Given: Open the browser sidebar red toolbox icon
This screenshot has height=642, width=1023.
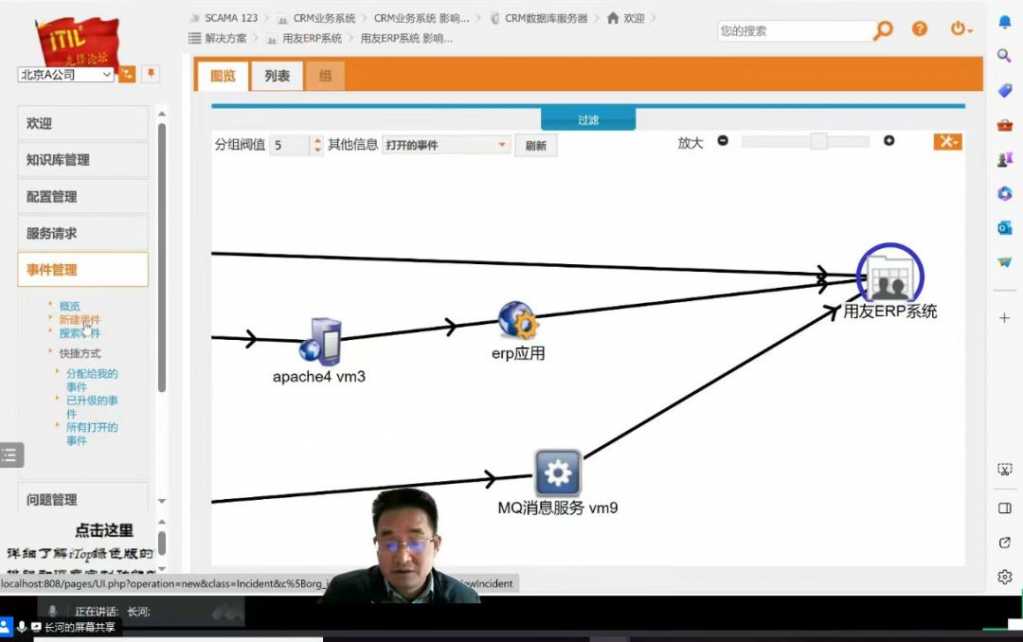Looking at the screenshot, I should (x=1005, y=125).
